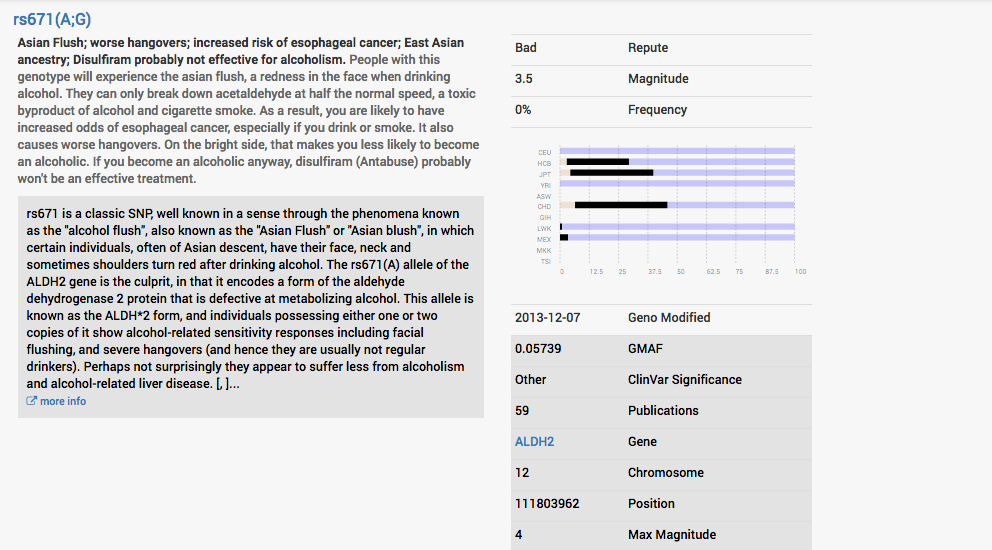Image resolution: width=992 pixels, height=550 pixels.
Task: Click the Geno Modified date 2013-12-07
Action: 547,318
